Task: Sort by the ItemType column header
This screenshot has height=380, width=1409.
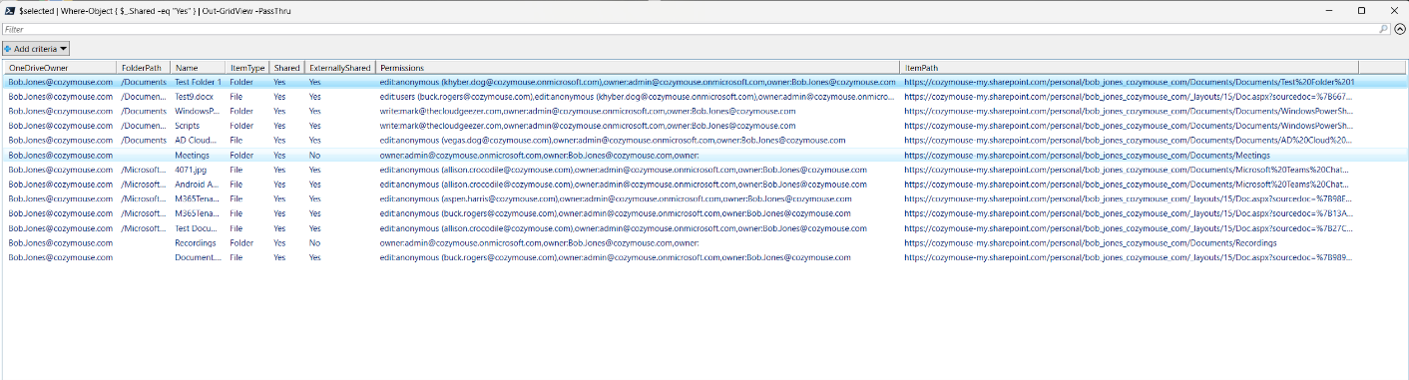Action: (x=248, y=67)
